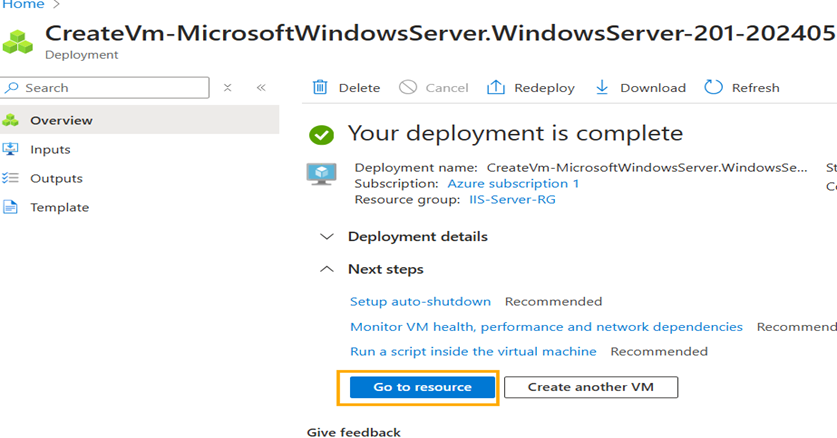Open the IIS-Server-RG resource group link

click(512, 200)
